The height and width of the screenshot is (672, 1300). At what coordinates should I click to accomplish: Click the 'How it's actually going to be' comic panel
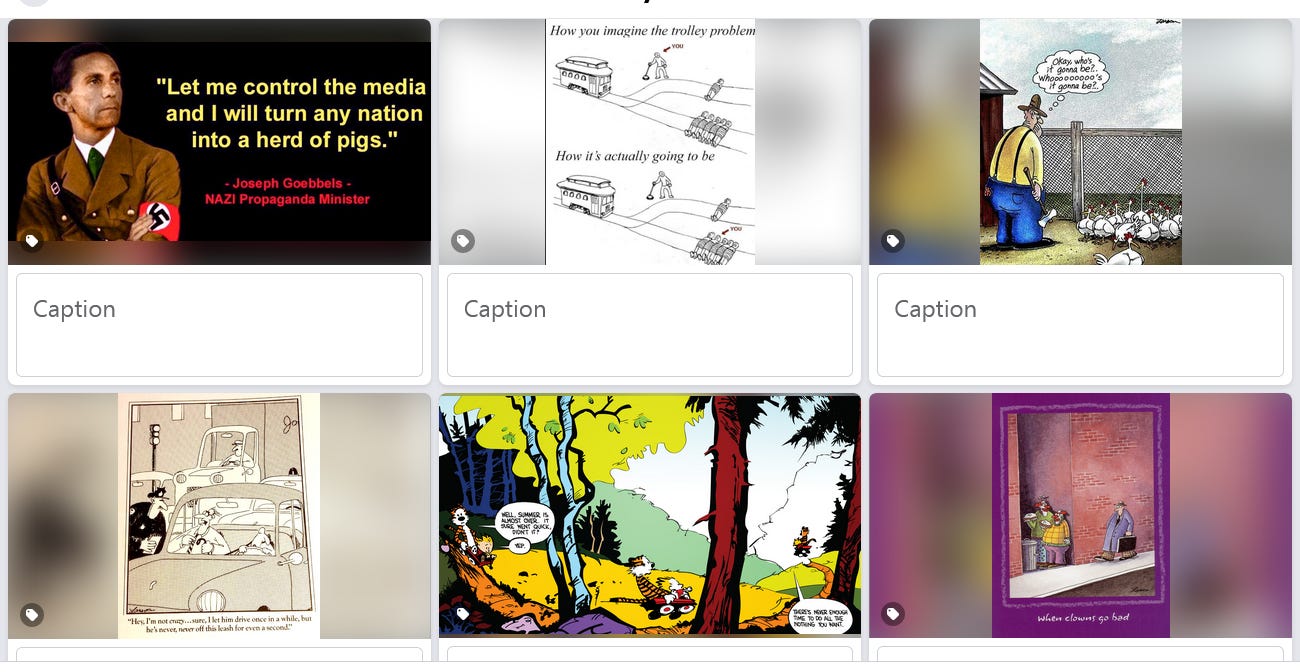click(x=650, y=205)
